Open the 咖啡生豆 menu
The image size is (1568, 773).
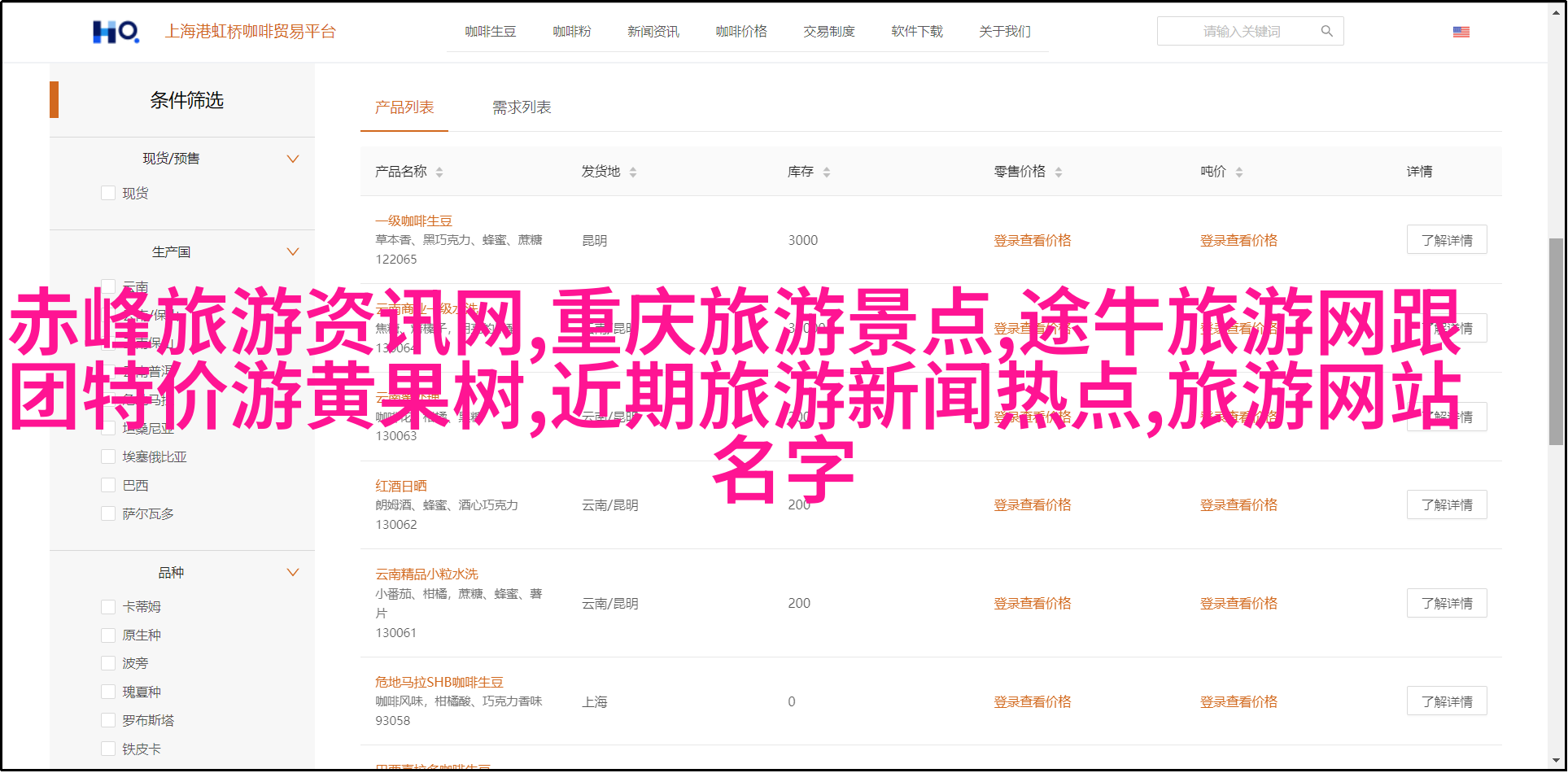(x=491, y=31)
